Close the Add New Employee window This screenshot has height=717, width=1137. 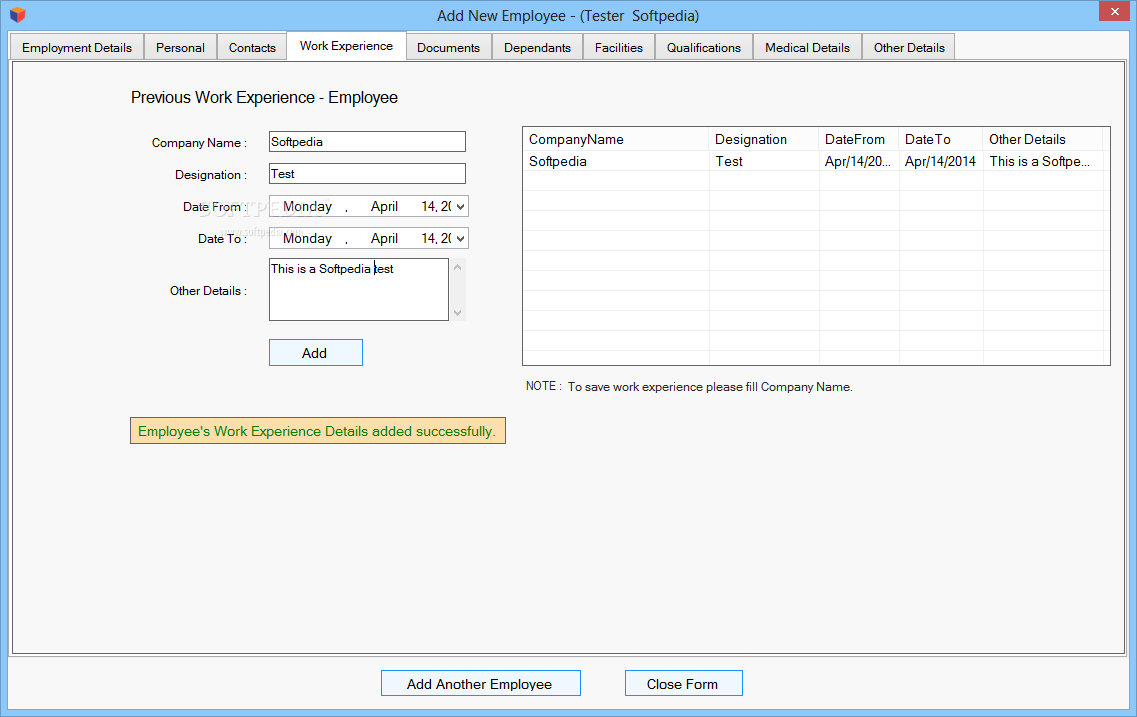(1114, 11)
